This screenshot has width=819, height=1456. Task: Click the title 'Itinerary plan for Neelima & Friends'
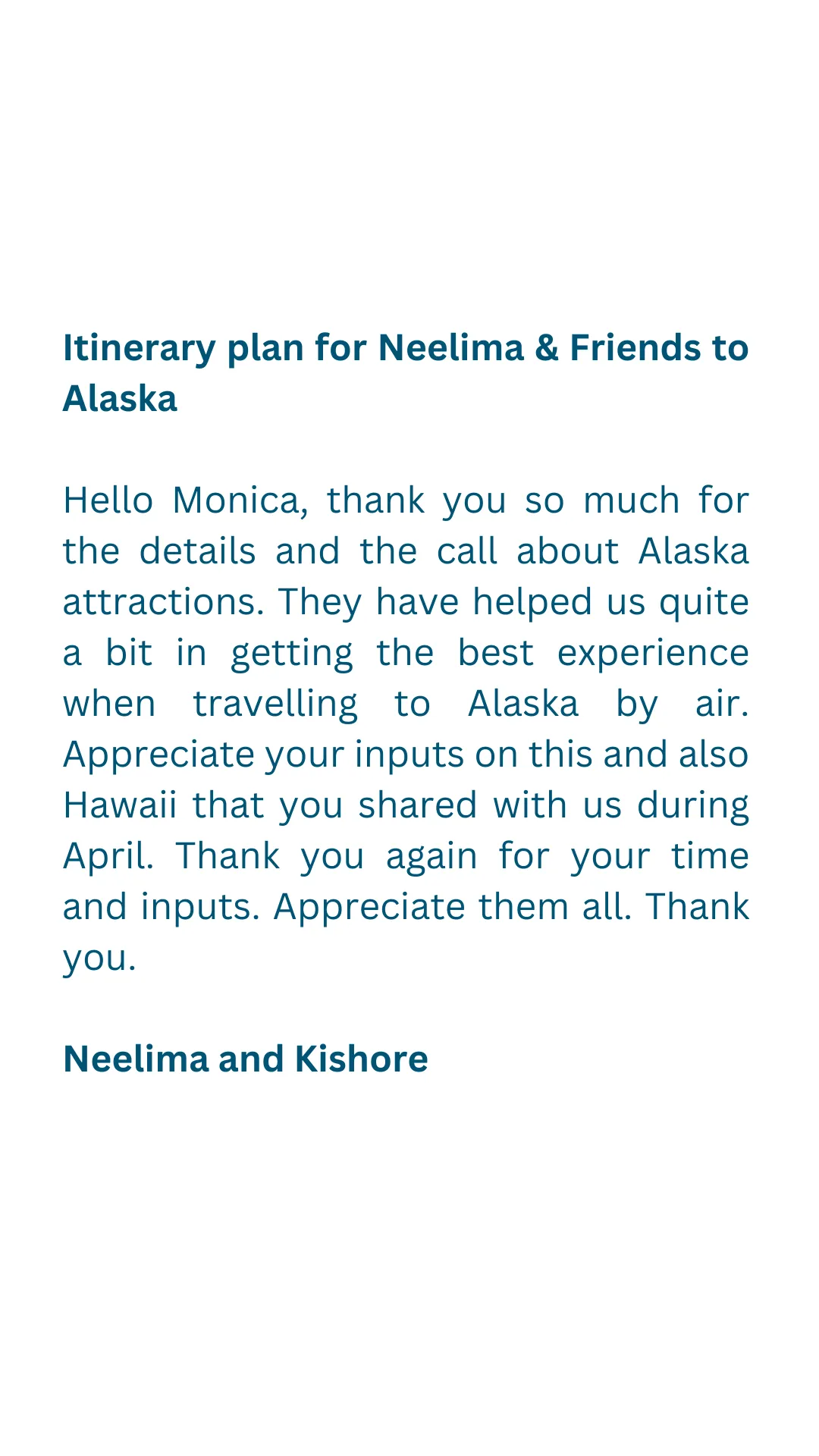click(x=385, y=349)
